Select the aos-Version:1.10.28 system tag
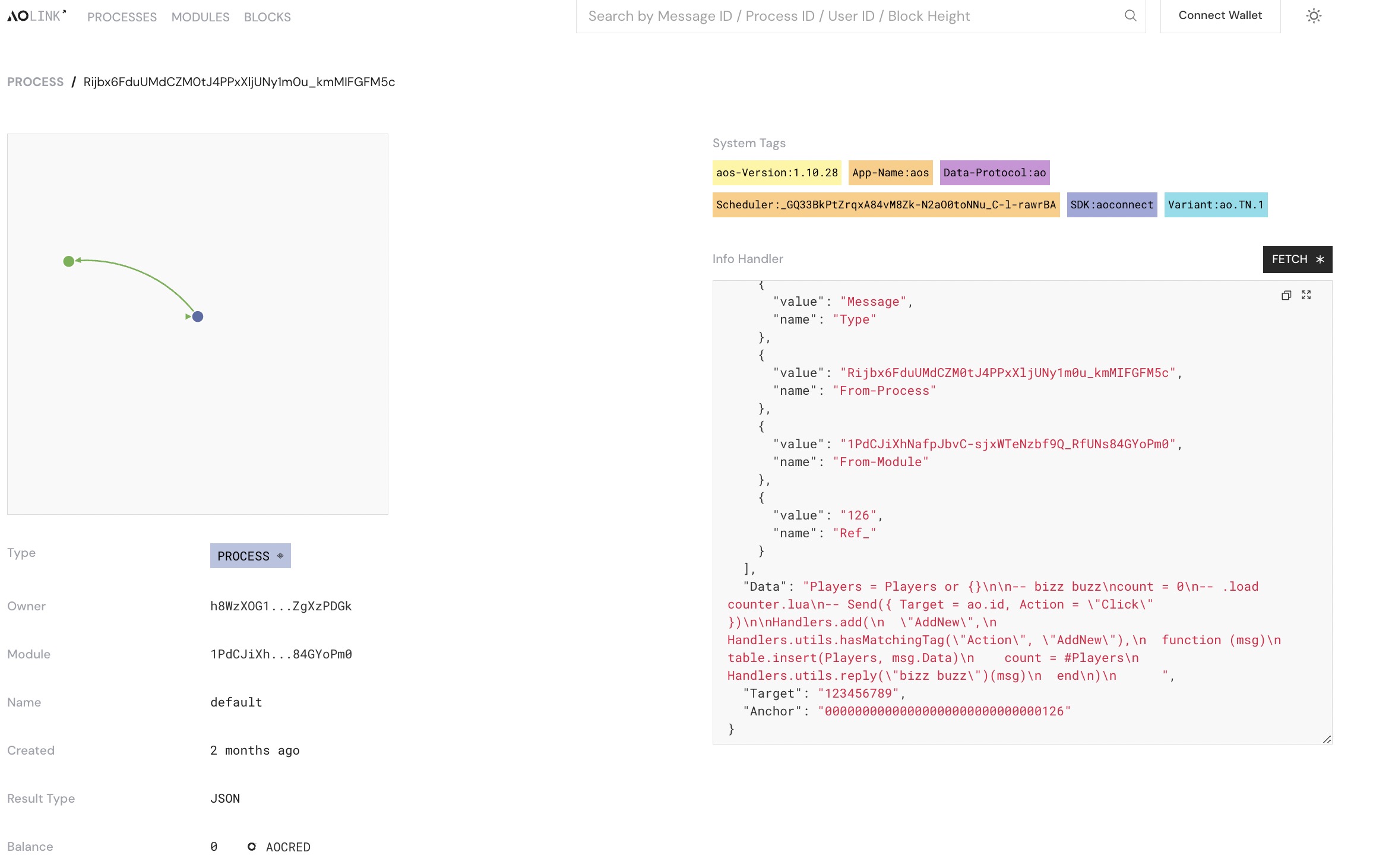 point(777,172)
